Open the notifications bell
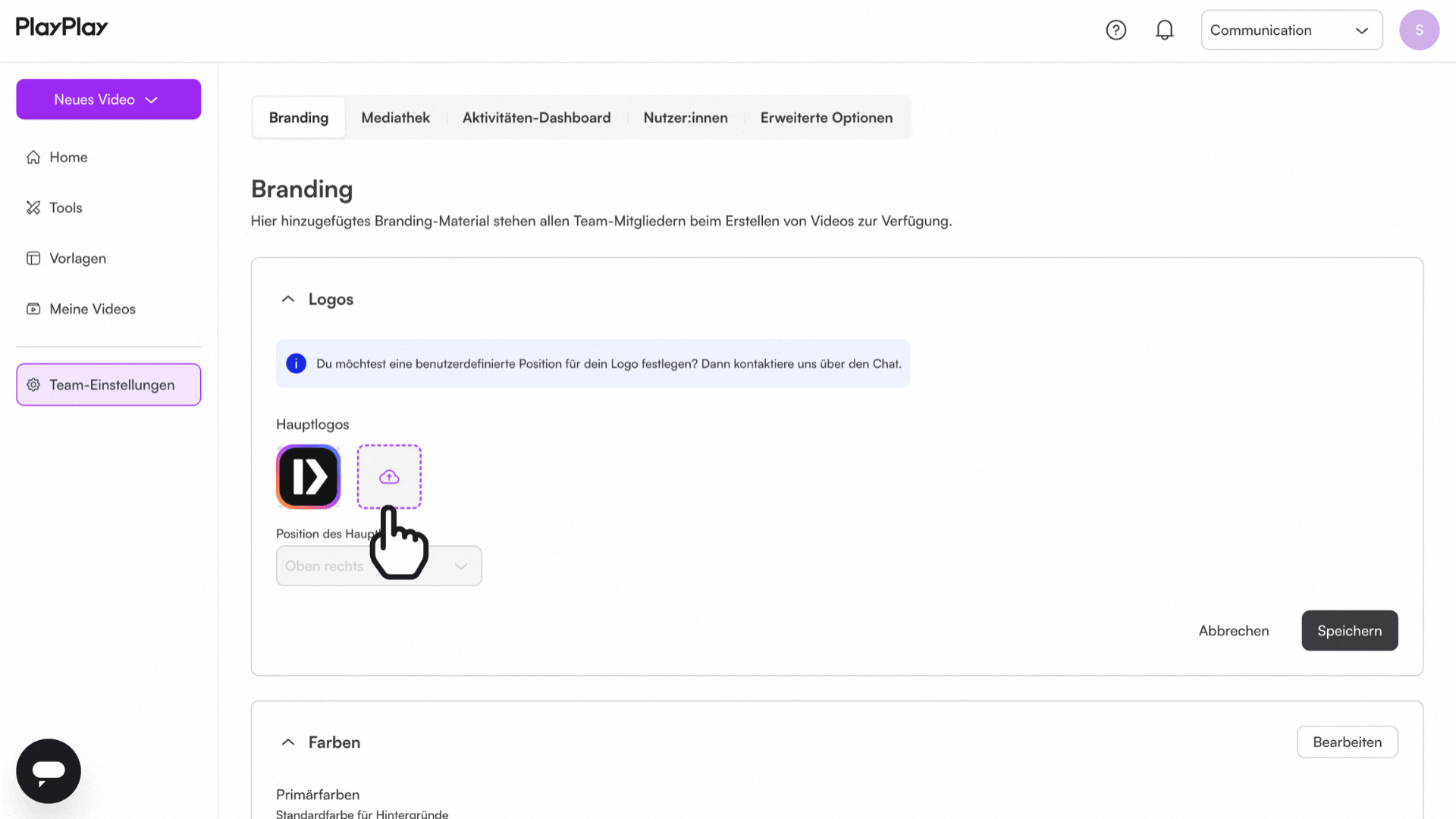 1165,30
